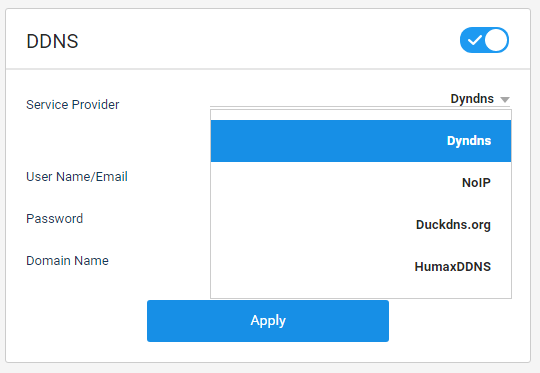Choose NoIP from the provider list
This screenshot has height=373, width=540.
(x=361, y=183)
